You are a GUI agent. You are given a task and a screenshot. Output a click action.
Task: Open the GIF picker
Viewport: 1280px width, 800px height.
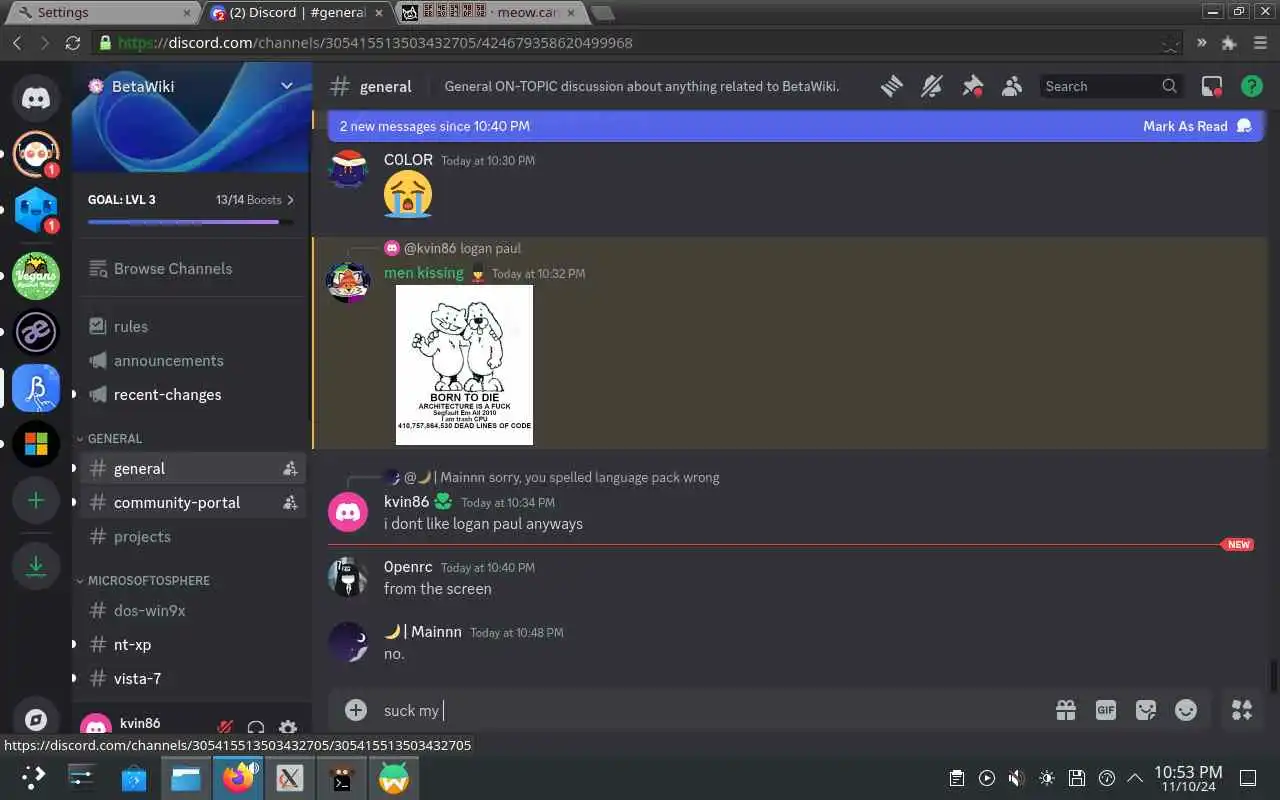pos(1106,710)
